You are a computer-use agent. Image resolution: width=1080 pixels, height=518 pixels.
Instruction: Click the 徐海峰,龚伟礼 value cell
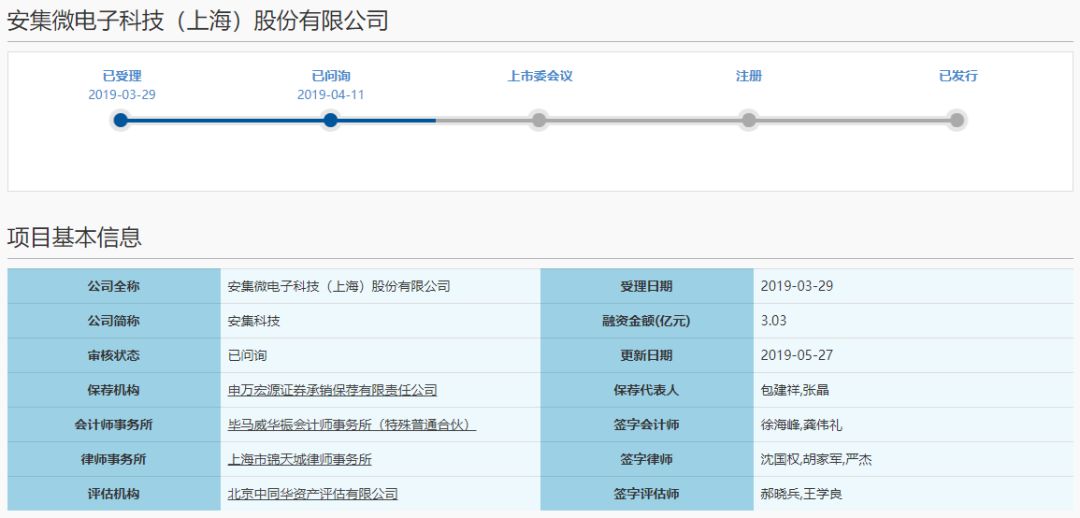(913, 424)
